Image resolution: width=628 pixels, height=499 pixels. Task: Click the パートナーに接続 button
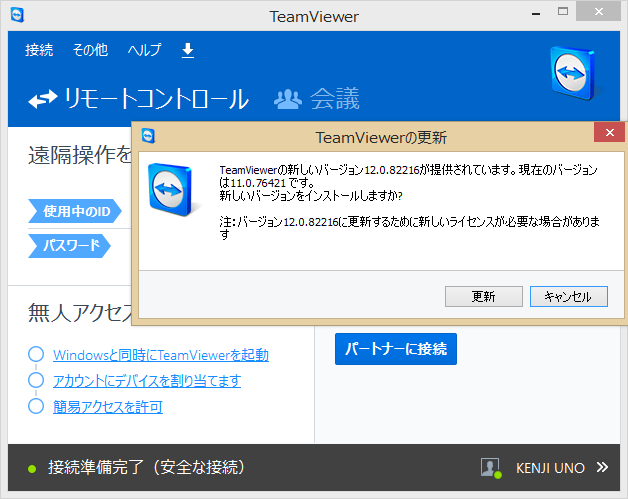click(x=396, y=349)
